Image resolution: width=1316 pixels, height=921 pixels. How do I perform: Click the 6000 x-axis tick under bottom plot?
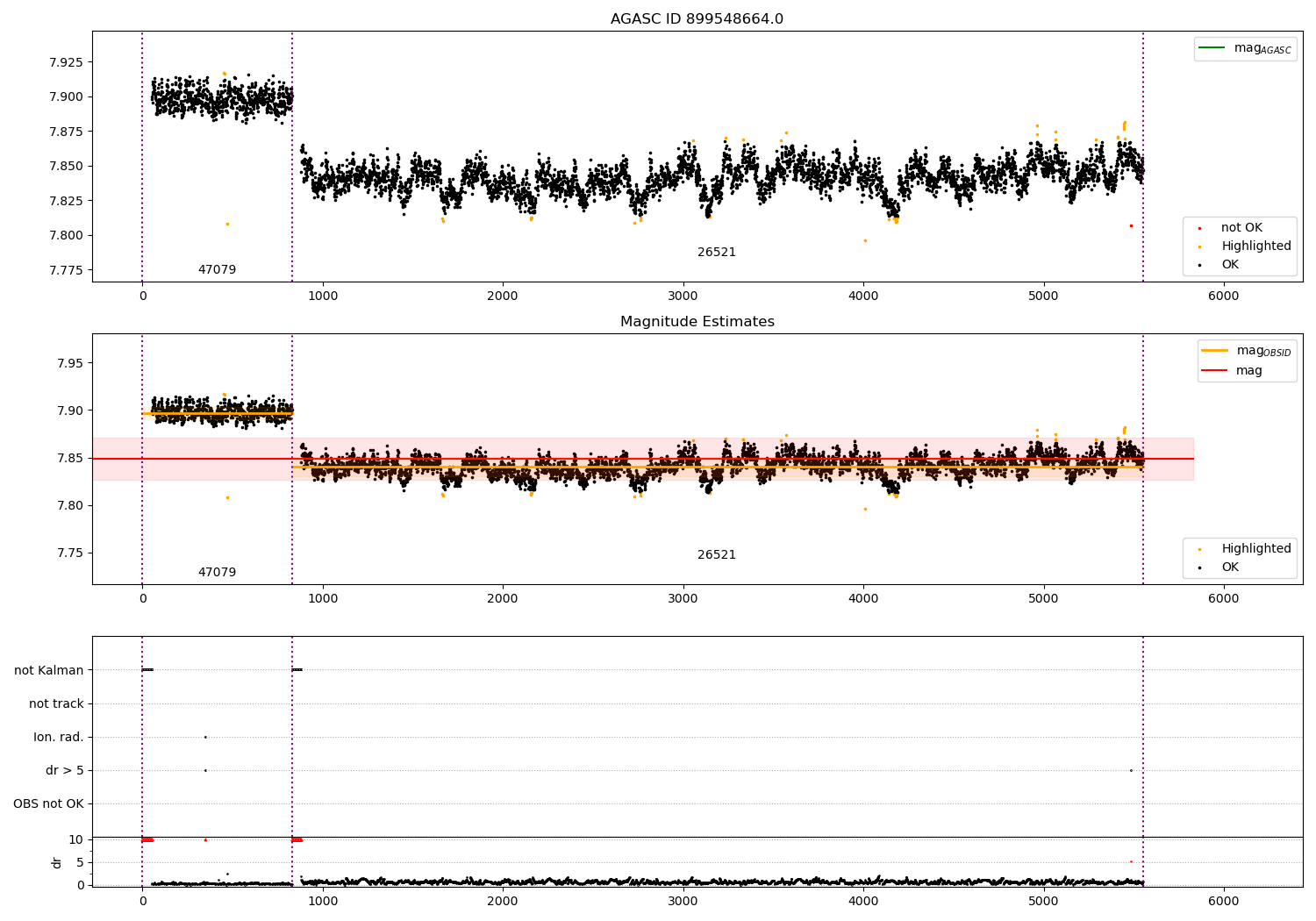pyautogui.click(x=1224, y=901)
